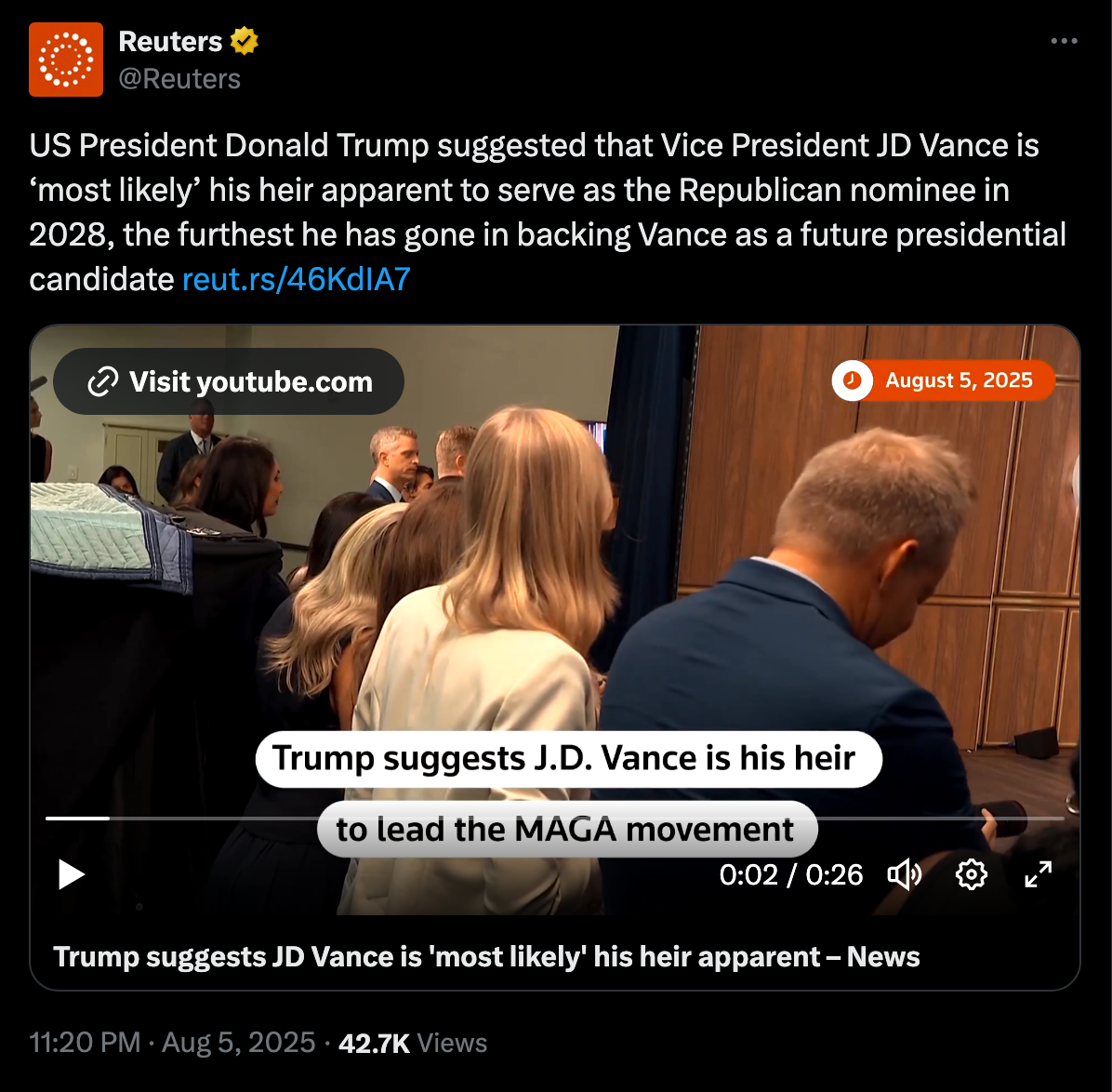Mute the video with the speaker icon

(905, 874)
